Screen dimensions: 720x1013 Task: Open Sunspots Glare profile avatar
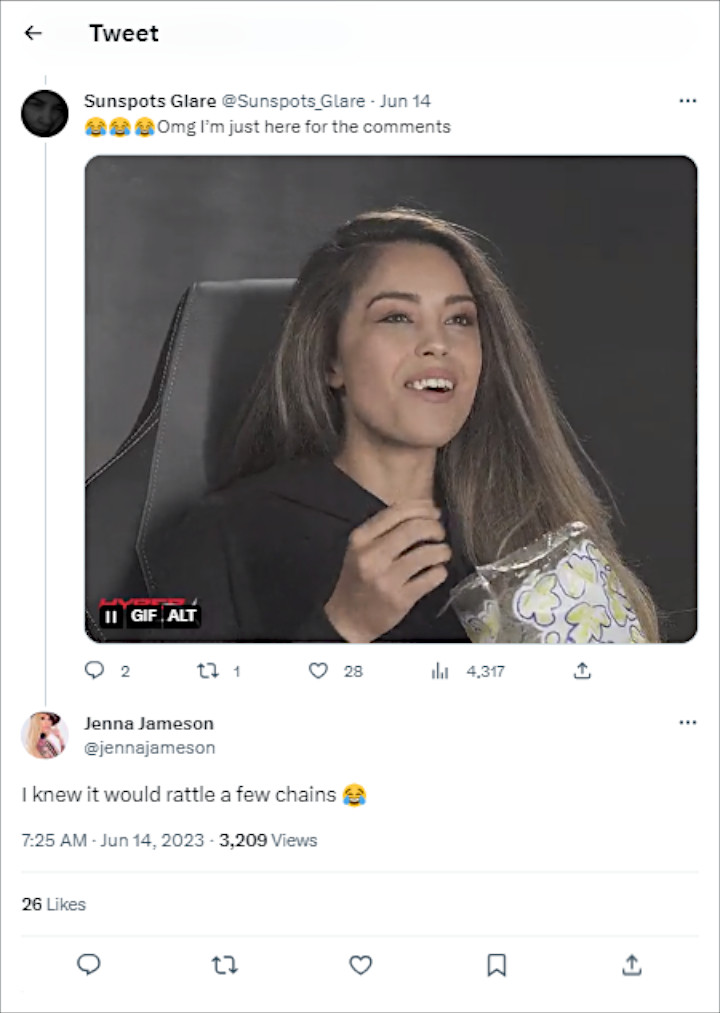coord(45,114)
